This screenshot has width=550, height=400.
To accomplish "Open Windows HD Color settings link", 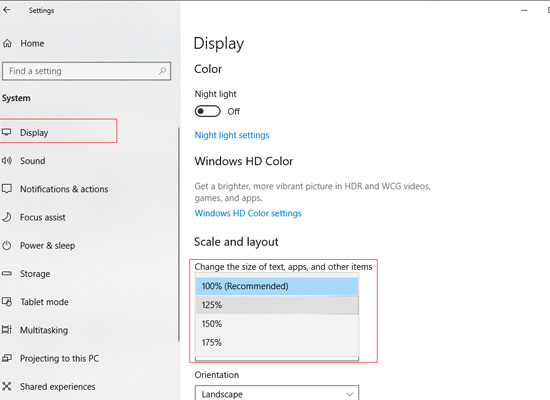I will tap(248, 213).
